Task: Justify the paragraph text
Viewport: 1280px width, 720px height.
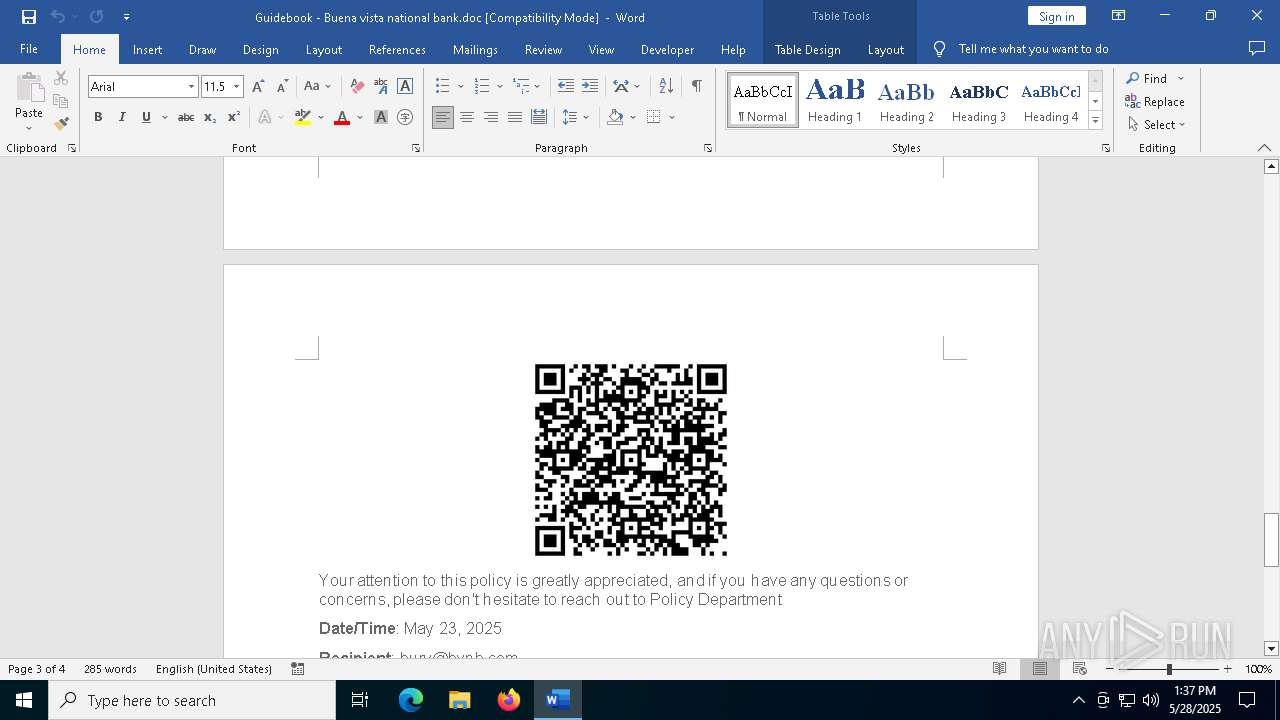Action: pyautogui.click(x=515, y=117)
